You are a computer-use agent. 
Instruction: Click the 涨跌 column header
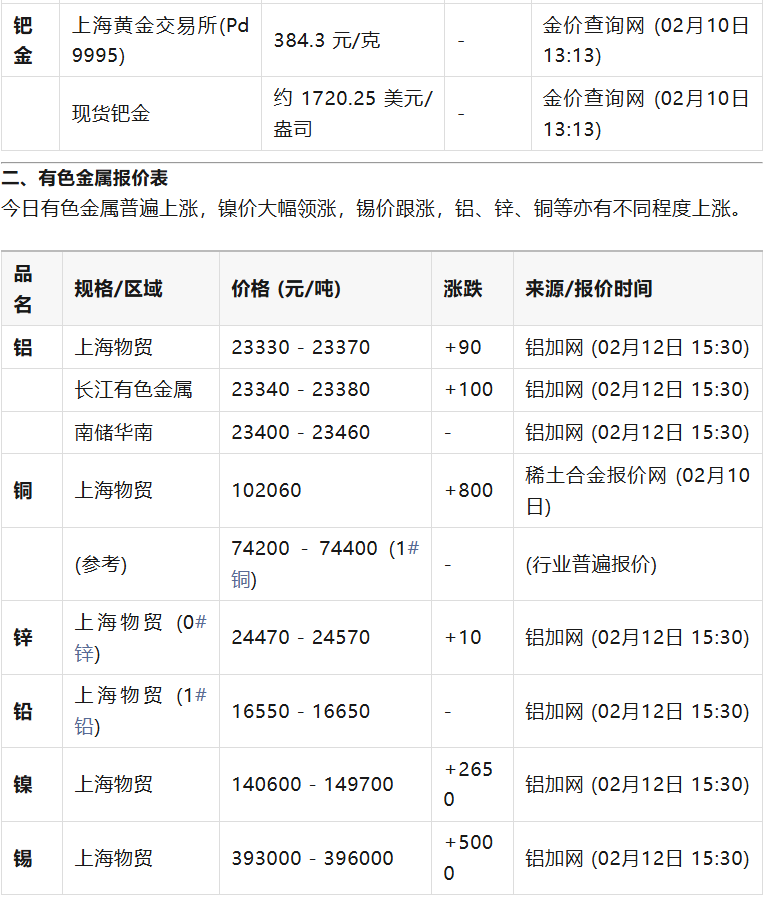[x=463, y=289]
